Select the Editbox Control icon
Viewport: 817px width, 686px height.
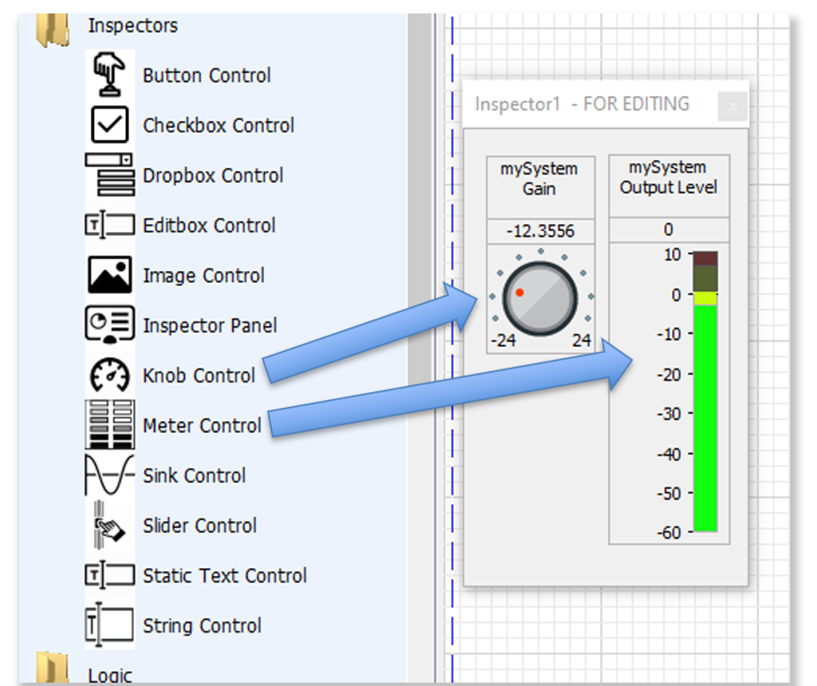[109, 225]
